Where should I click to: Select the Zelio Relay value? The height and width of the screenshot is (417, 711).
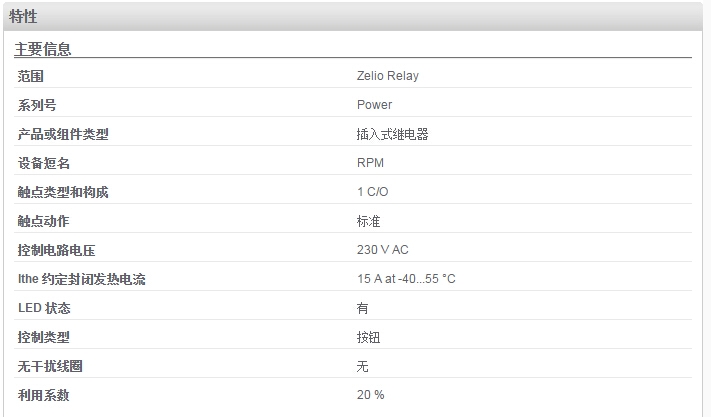click(388, 76)
